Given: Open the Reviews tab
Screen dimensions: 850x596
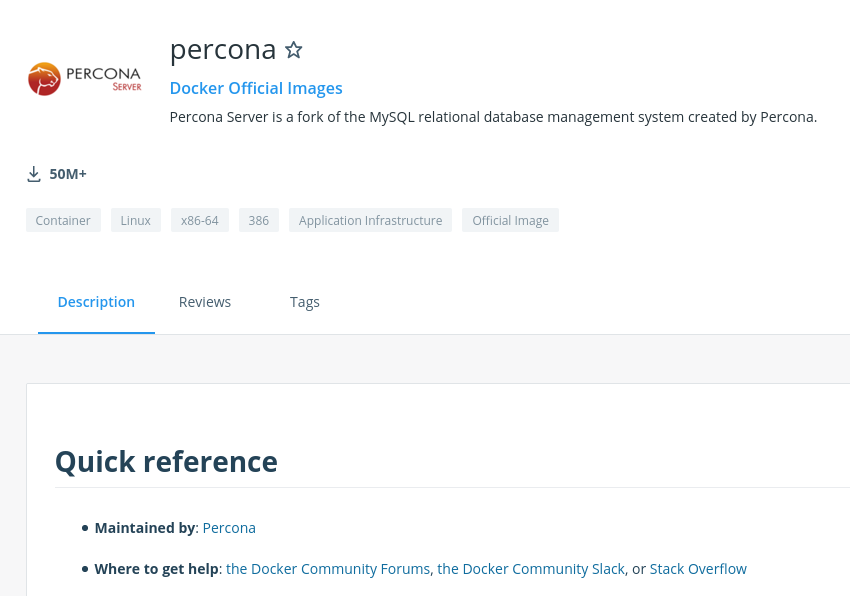Looking at the screenshot, I should coord(205,302).
